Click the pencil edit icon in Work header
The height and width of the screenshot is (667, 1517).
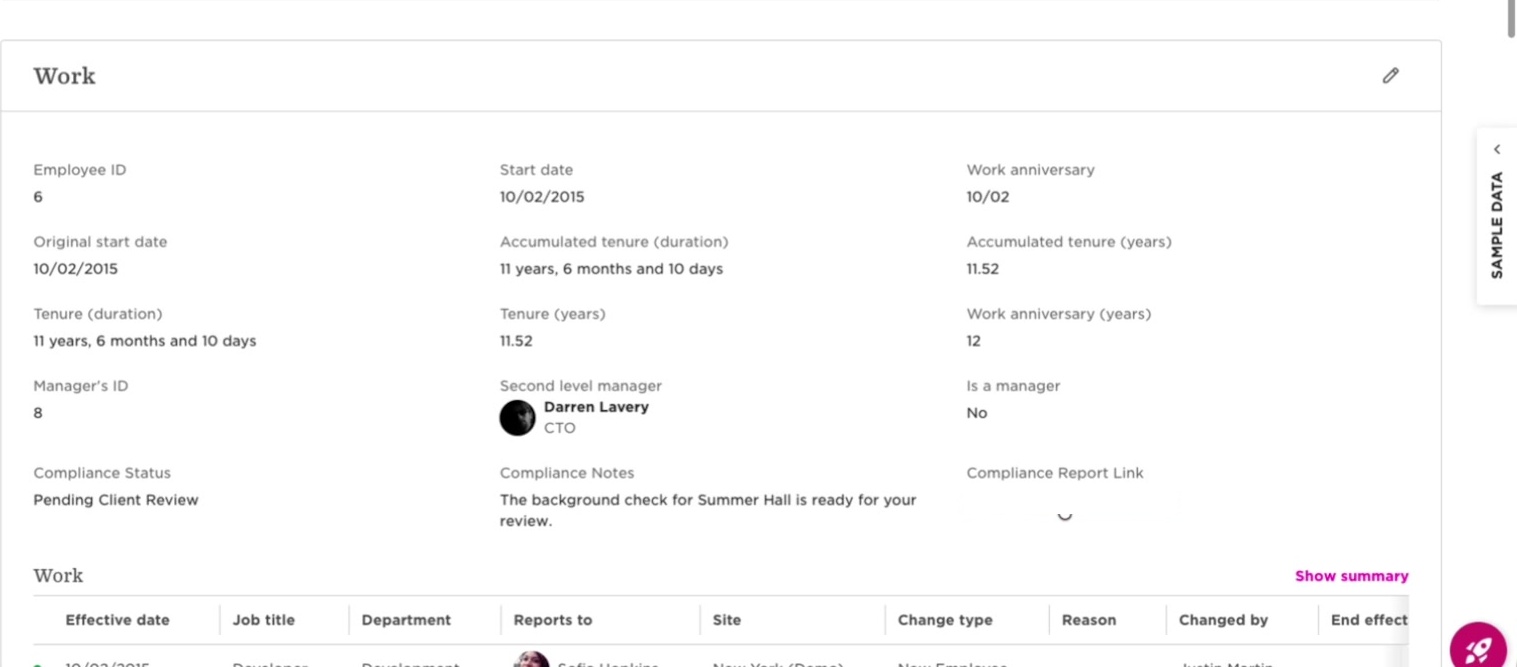point(1390,76)
